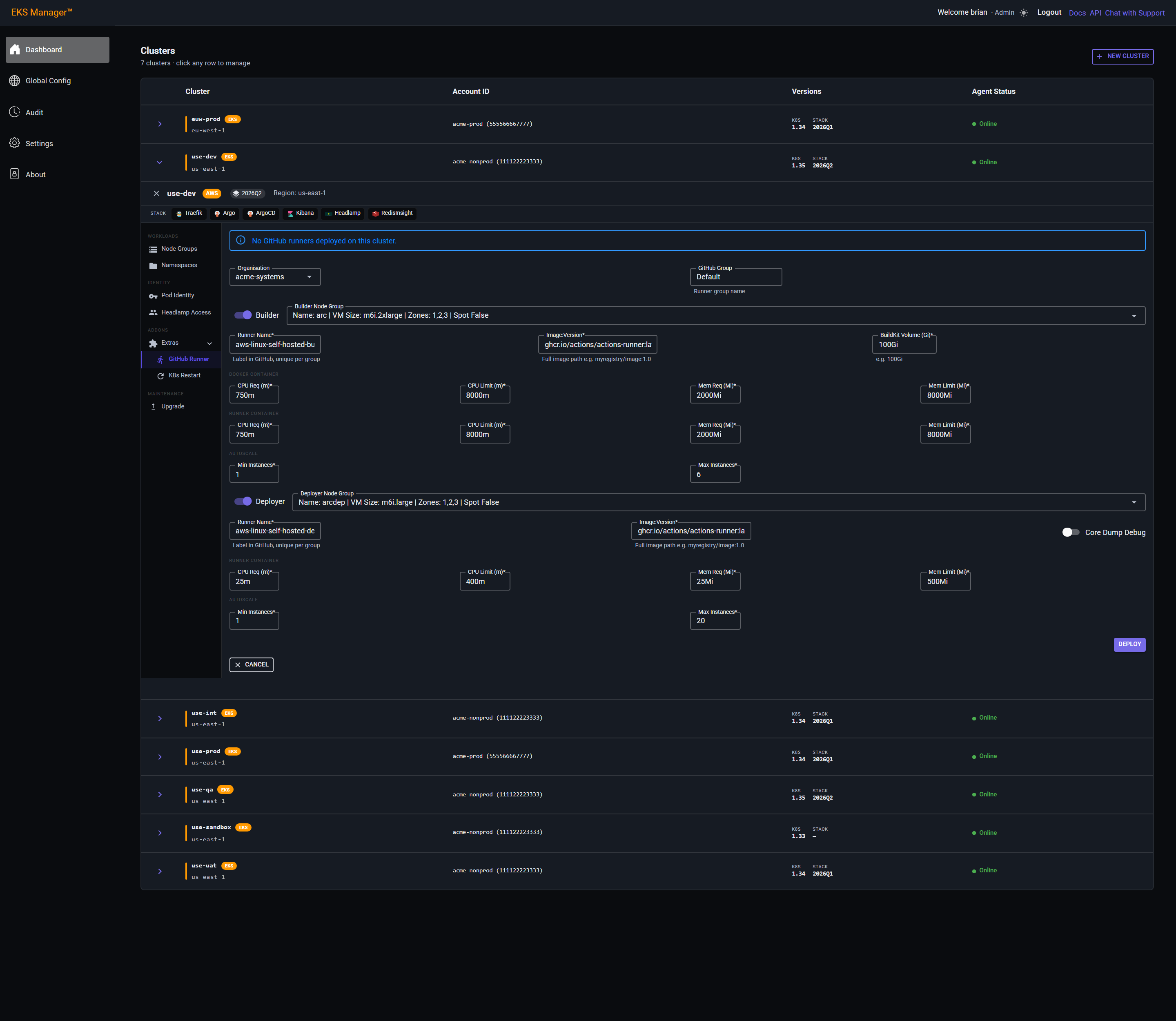Click the NEW CLUSTER button
Image resolution: width=1176 pixels, height=1021 pixels.
tap(1123, 56)
